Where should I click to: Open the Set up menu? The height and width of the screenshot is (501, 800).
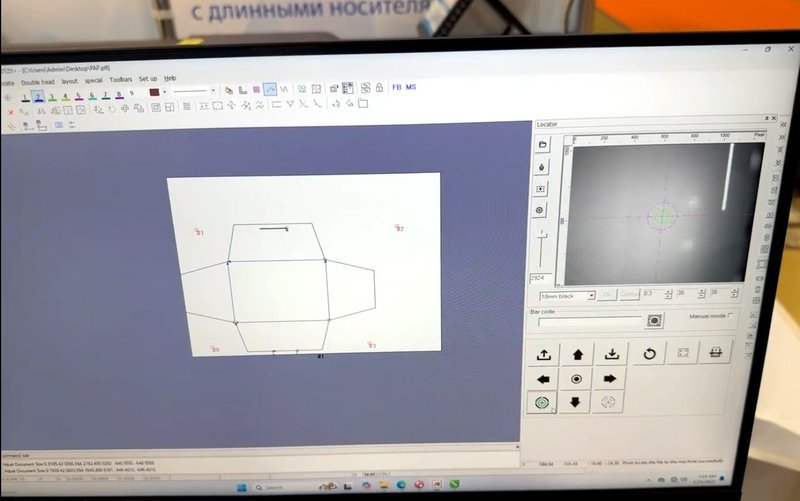(x=148, y=79)
